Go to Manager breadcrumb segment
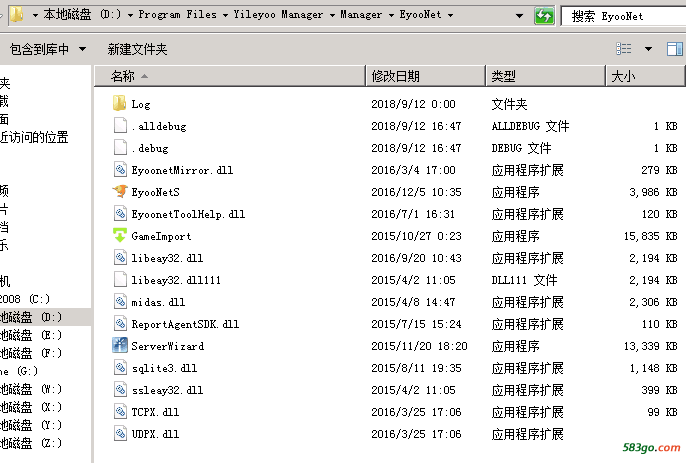This screenshot has width=686, height=463. coord(361,14)
